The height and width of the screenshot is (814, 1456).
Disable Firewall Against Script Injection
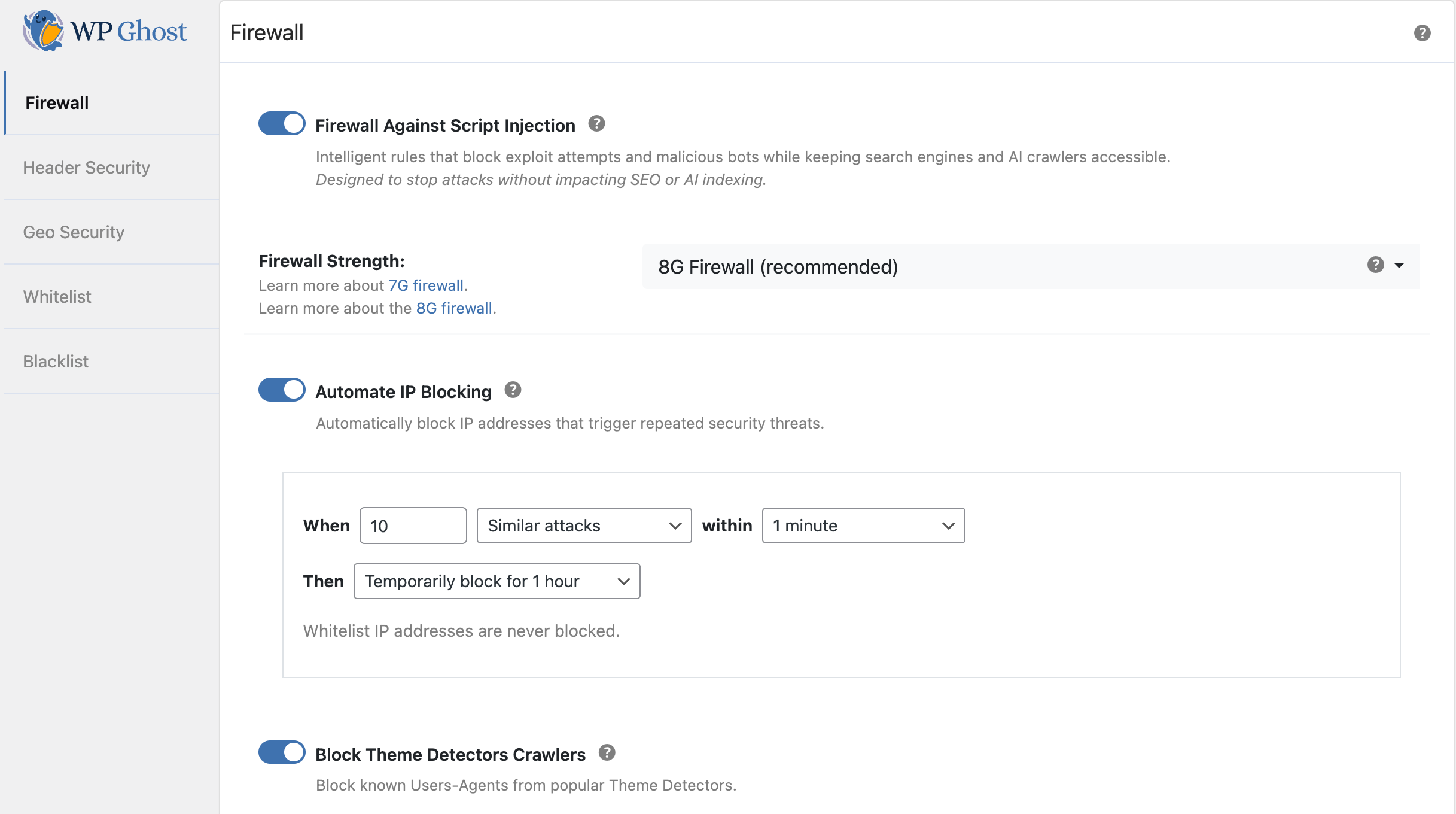click(x=281, y=123)
